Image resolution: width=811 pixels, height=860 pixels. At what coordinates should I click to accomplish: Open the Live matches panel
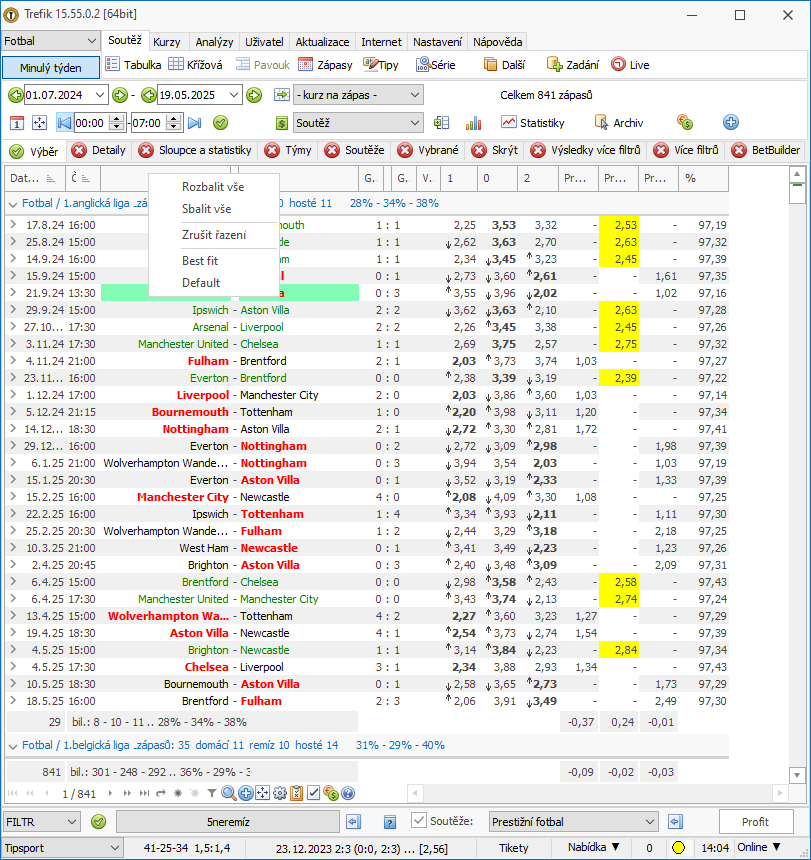pos(630,65)
